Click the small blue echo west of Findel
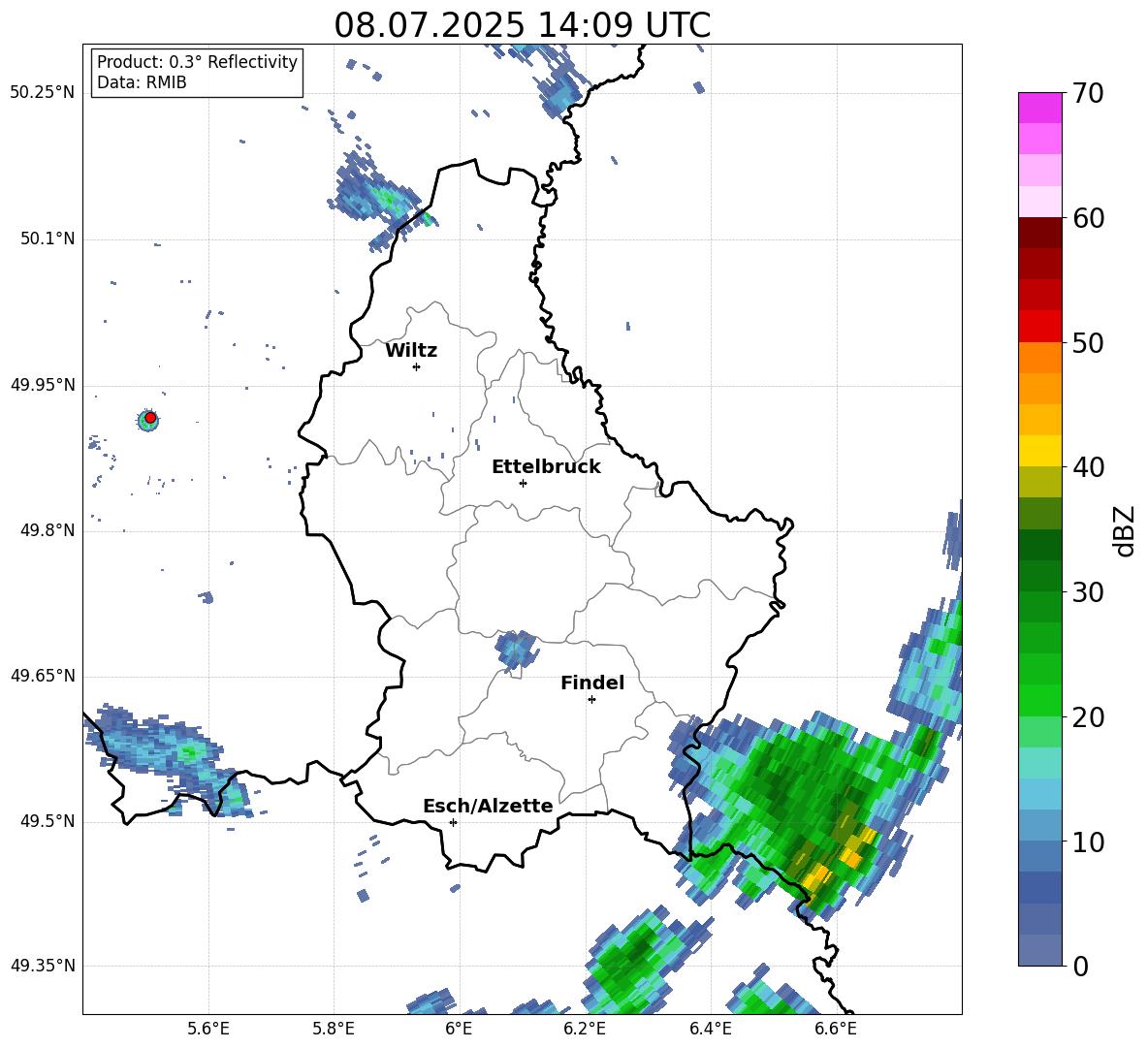The width and height of the screenshot is (1148, 1048). coord(516,650)
